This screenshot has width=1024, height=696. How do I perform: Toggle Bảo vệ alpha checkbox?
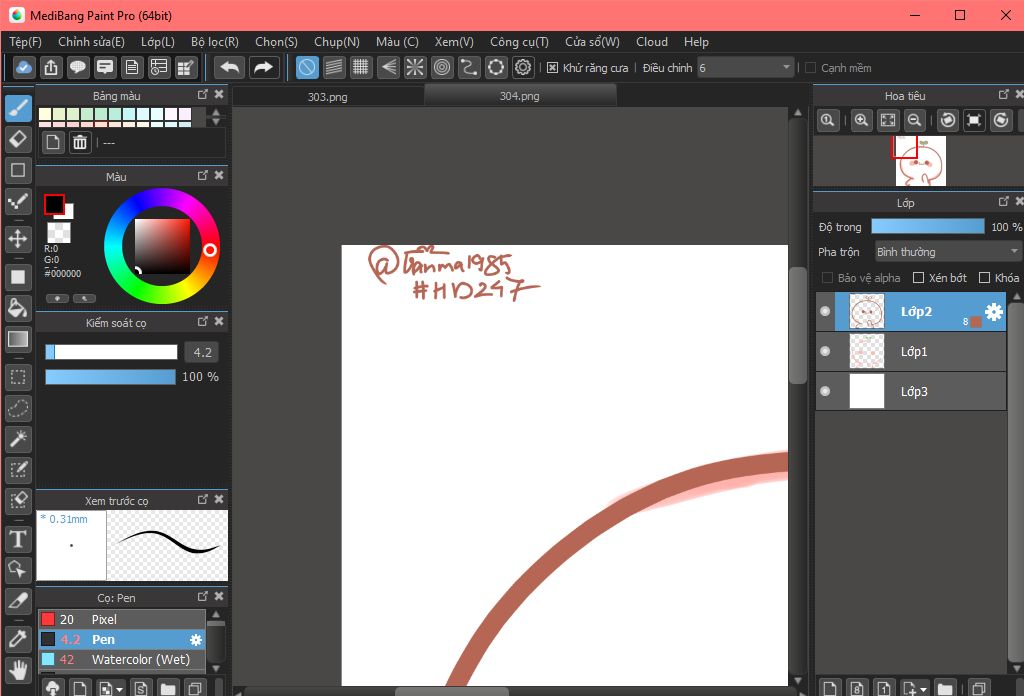tap(827, 278)
